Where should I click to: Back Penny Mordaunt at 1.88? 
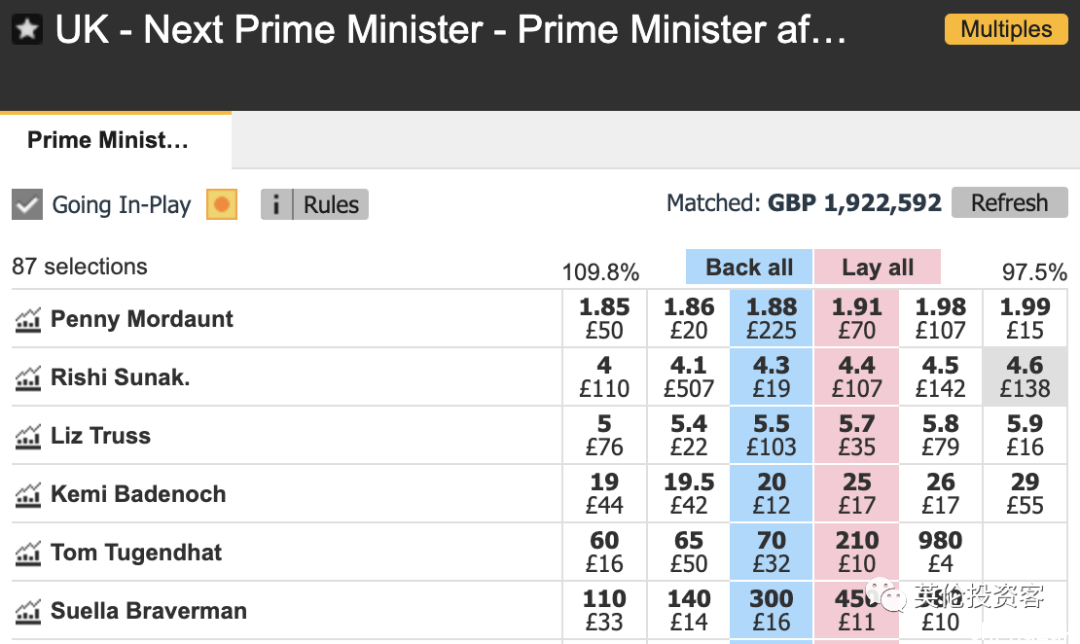click(771, 318)
